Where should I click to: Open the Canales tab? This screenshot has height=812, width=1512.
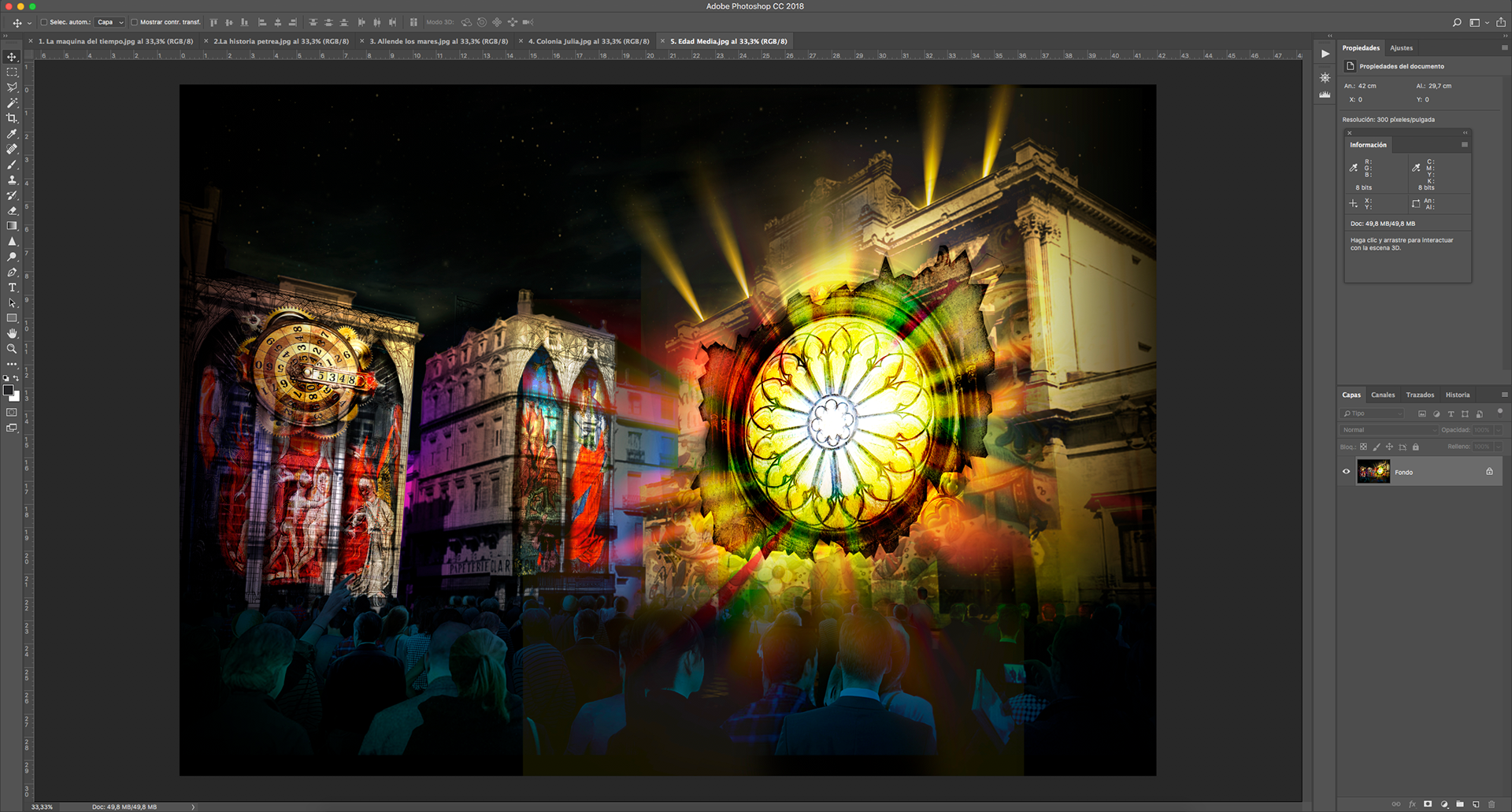[1383, 395]
